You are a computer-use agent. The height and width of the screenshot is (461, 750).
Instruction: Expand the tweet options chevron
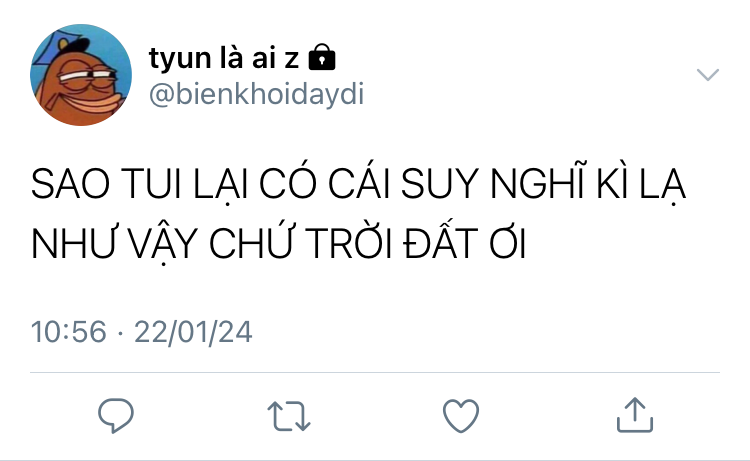coord(708,75)
